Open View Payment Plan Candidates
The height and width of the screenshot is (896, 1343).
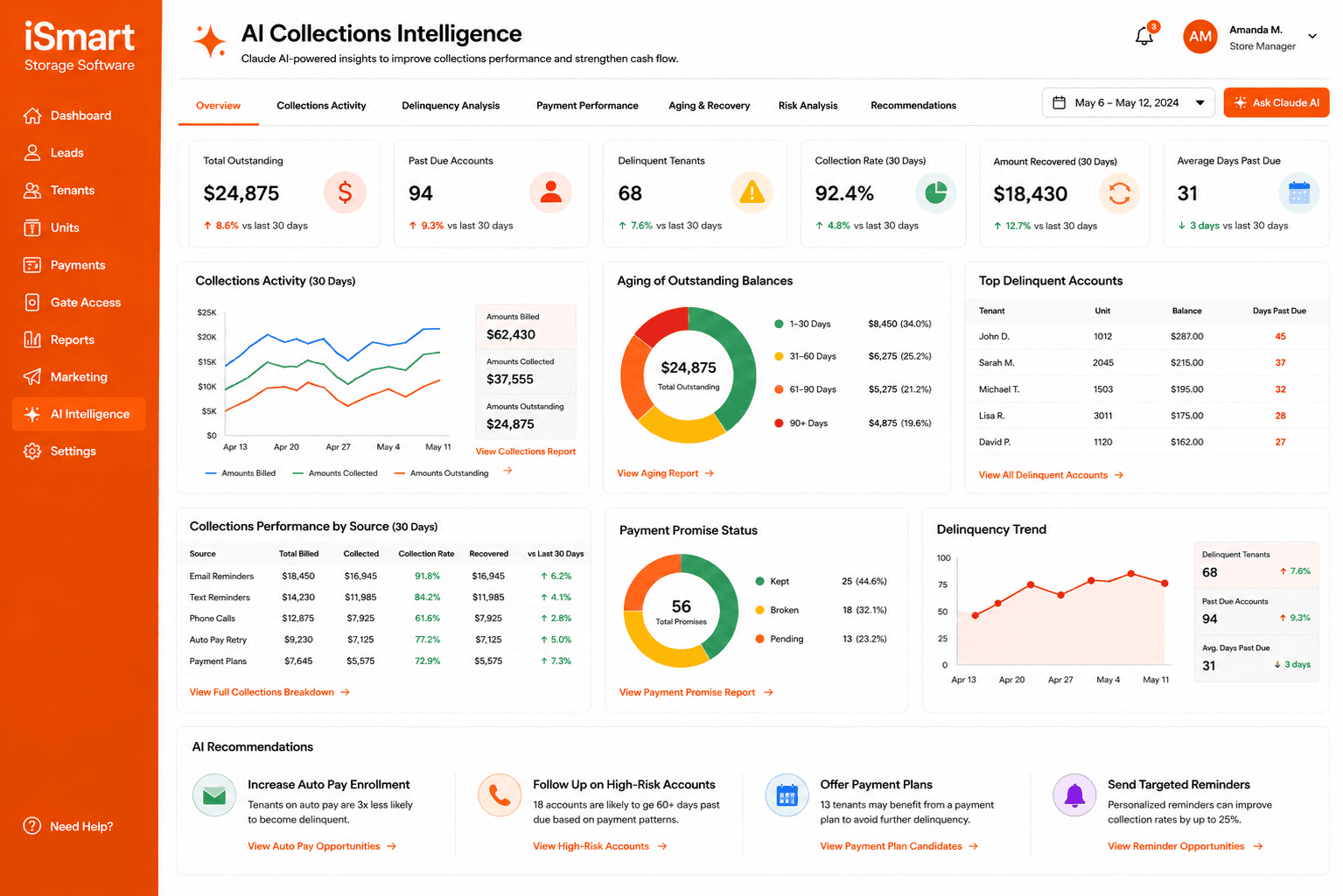coord(899,846)
